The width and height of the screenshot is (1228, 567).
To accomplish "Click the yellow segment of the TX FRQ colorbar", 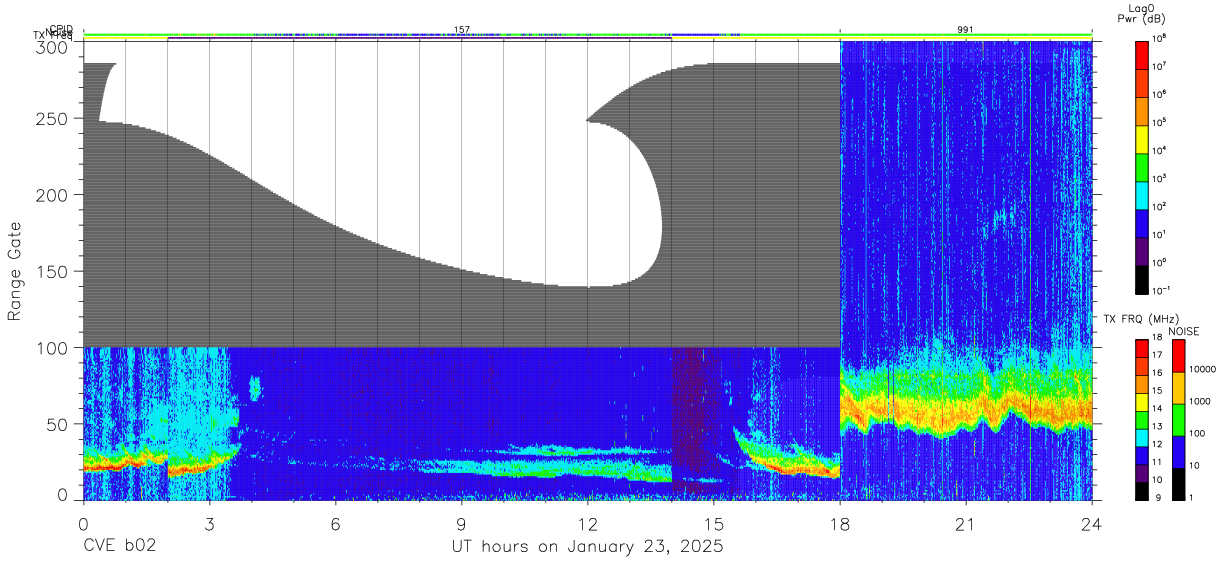I will (1143, 401).
